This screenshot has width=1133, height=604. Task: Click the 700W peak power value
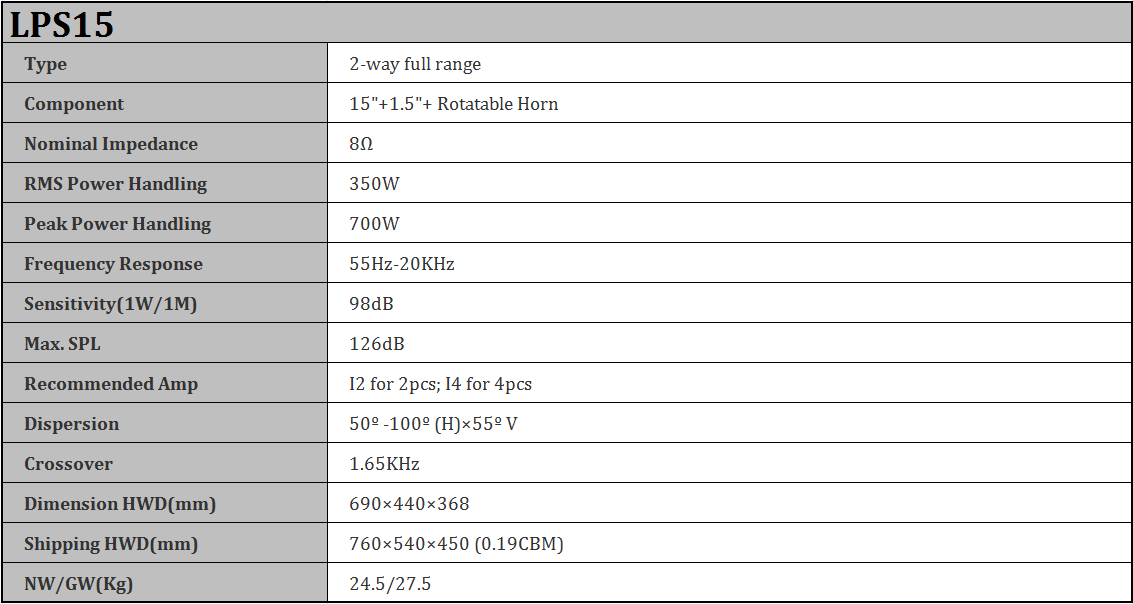(x=374, y=224)
